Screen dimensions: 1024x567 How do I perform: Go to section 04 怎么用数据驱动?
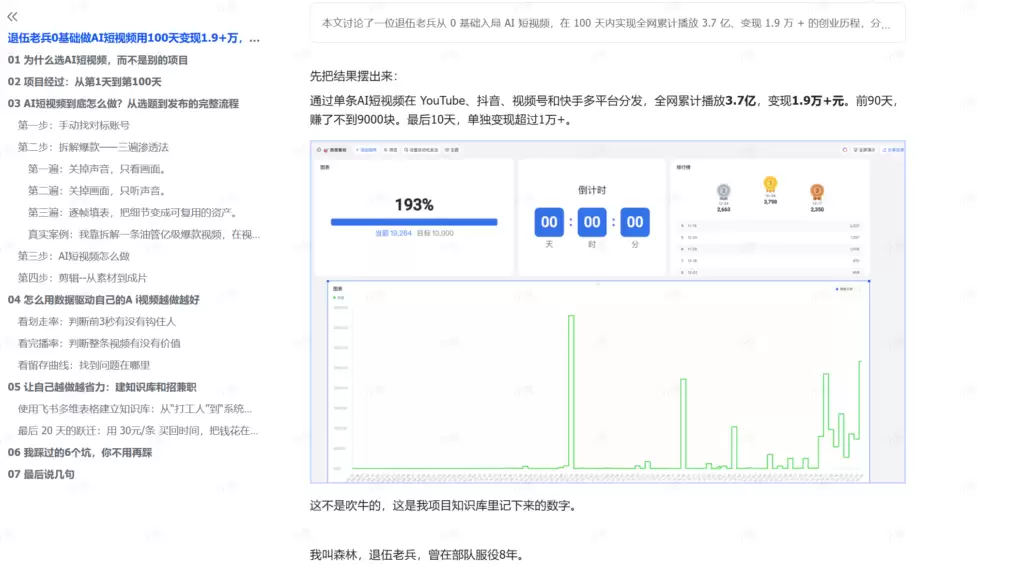coord(103,300)
